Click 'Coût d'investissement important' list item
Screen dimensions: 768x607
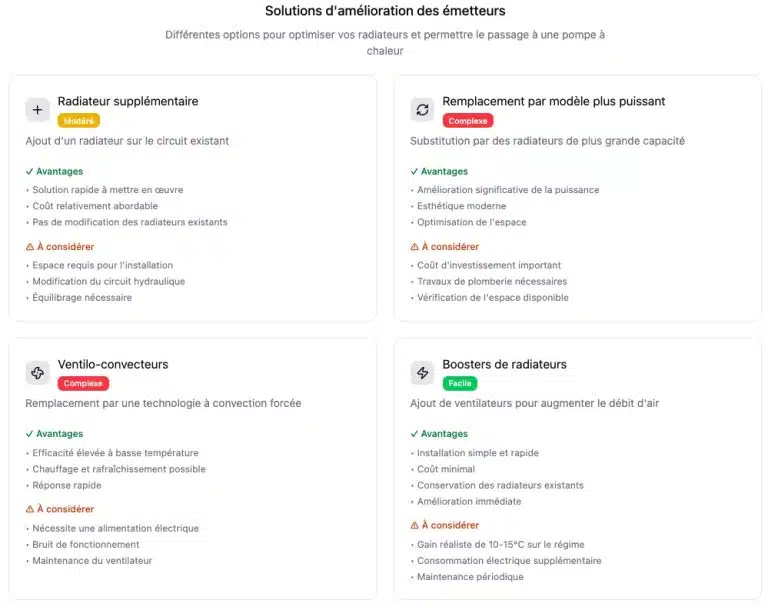(489, 265)
